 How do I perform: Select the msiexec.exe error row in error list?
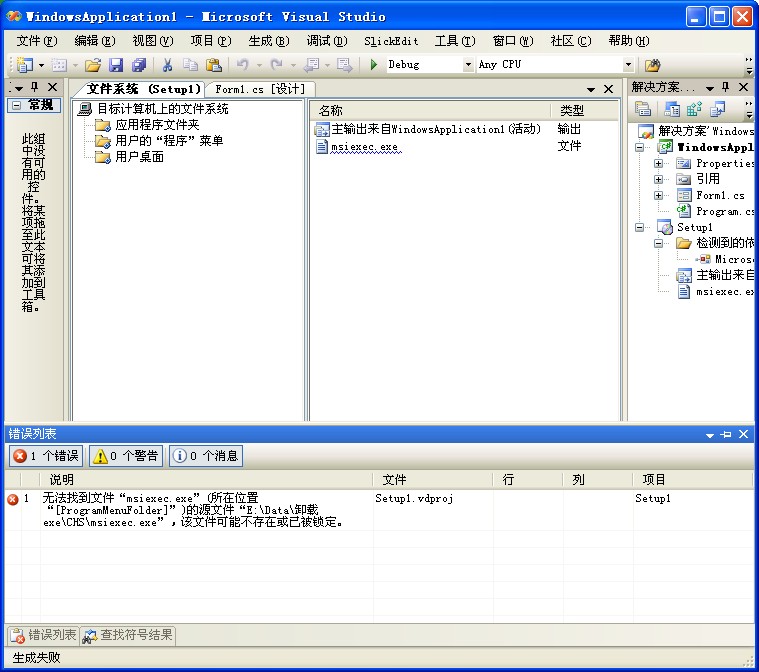click(x=379, y=510)
